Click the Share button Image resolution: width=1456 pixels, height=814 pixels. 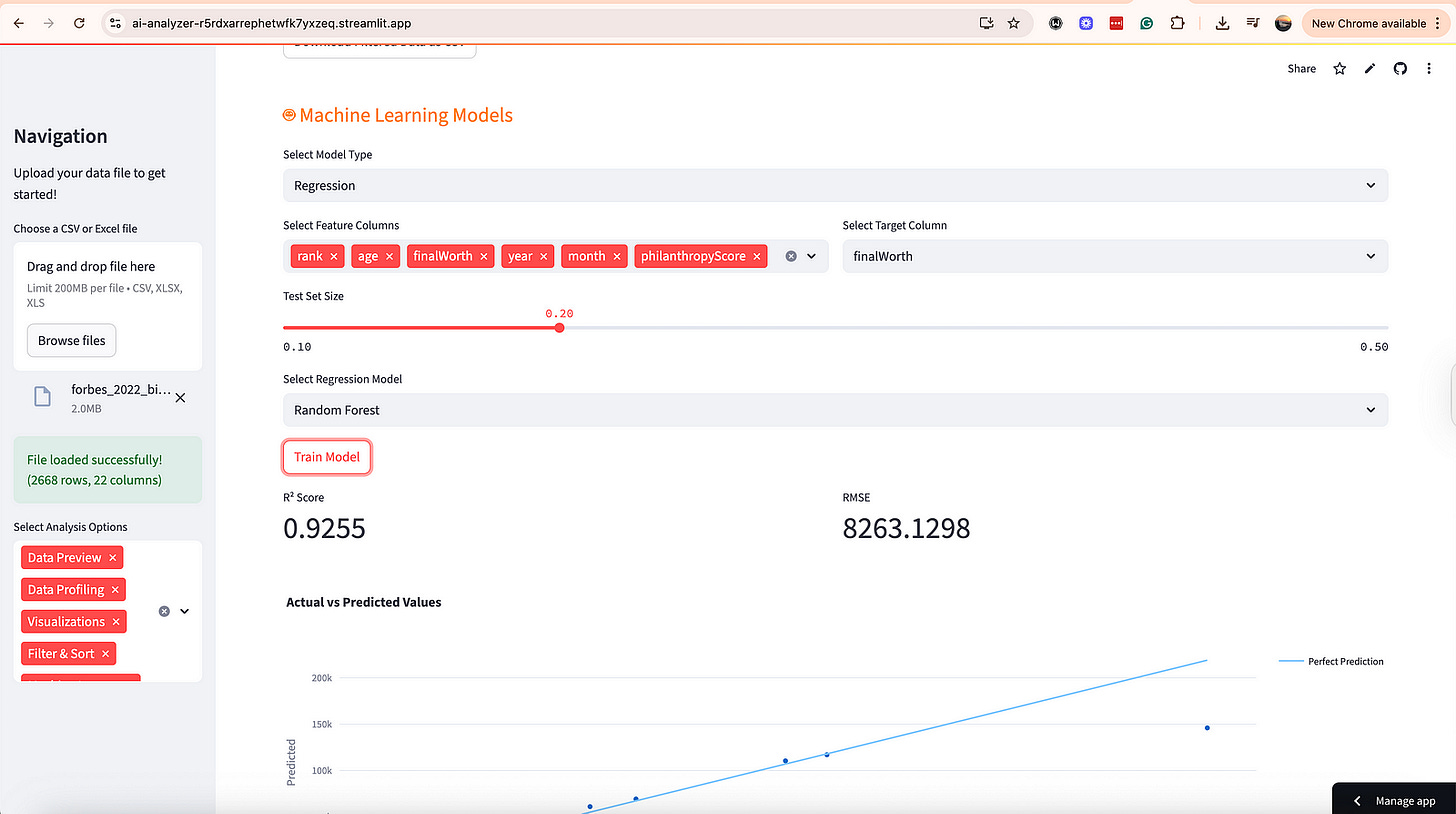pos(1301,69)
